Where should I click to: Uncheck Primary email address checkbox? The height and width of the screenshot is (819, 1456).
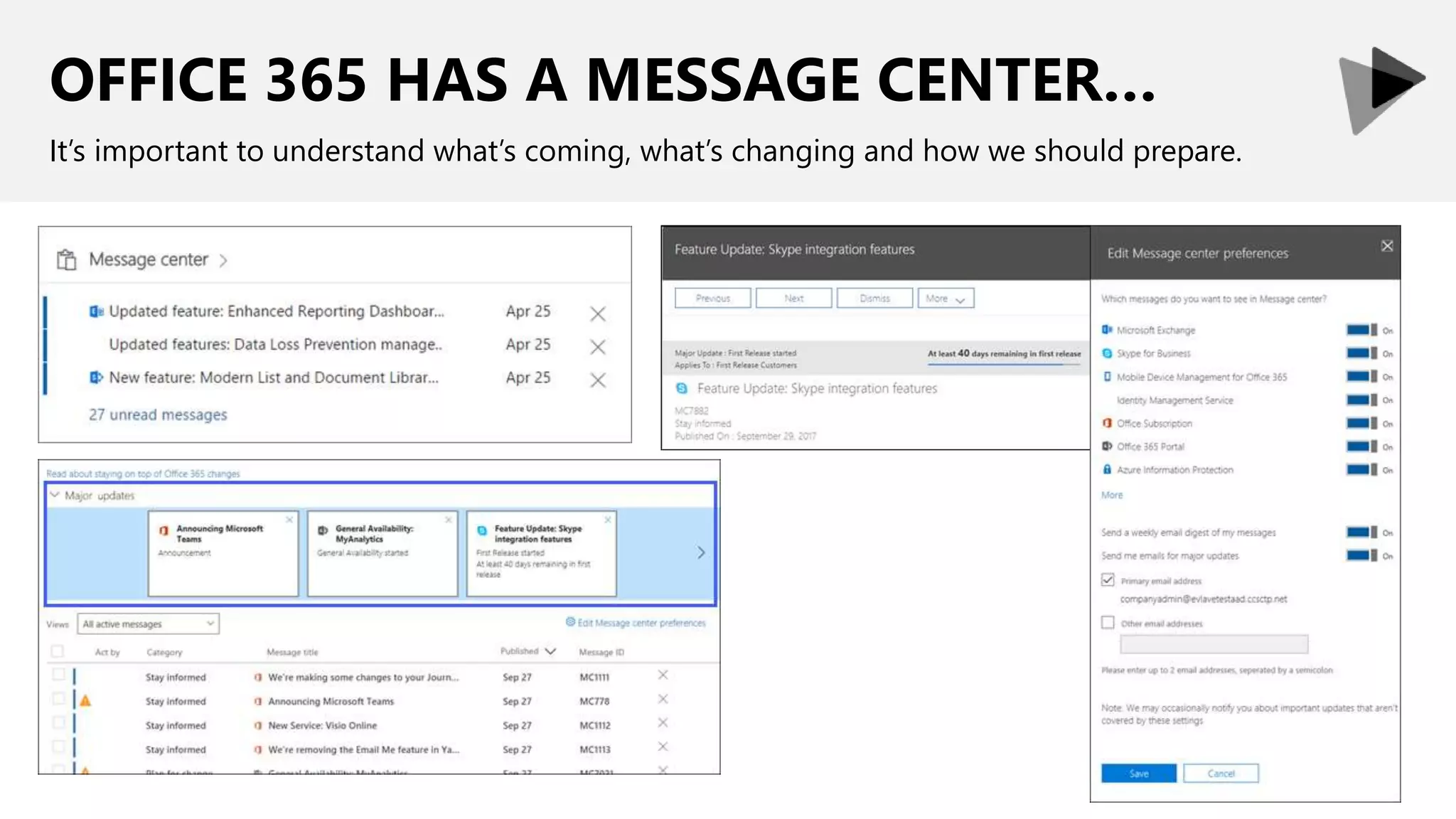[x=1108, y=580]
